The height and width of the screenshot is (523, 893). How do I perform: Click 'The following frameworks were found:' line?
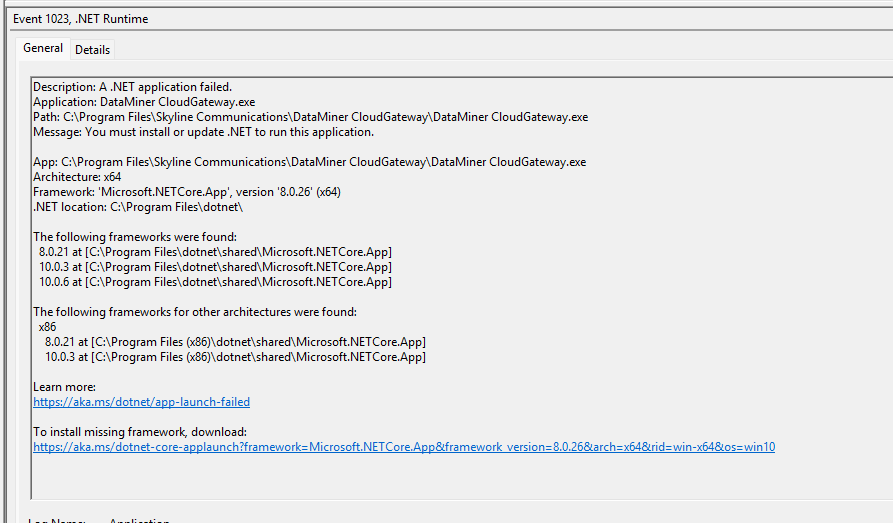[135, 237]
